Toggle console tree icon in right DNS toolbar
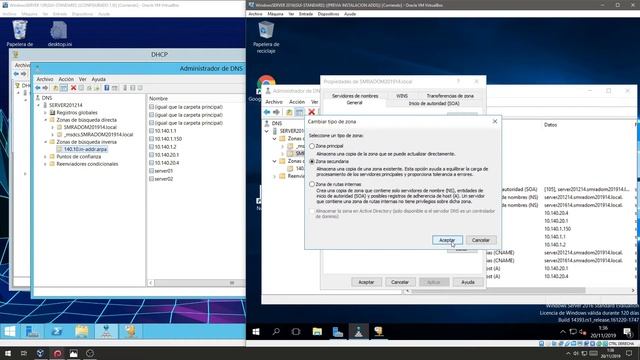Image resolution: width=640 pixels, height=360 pixels. click(299, 112)
